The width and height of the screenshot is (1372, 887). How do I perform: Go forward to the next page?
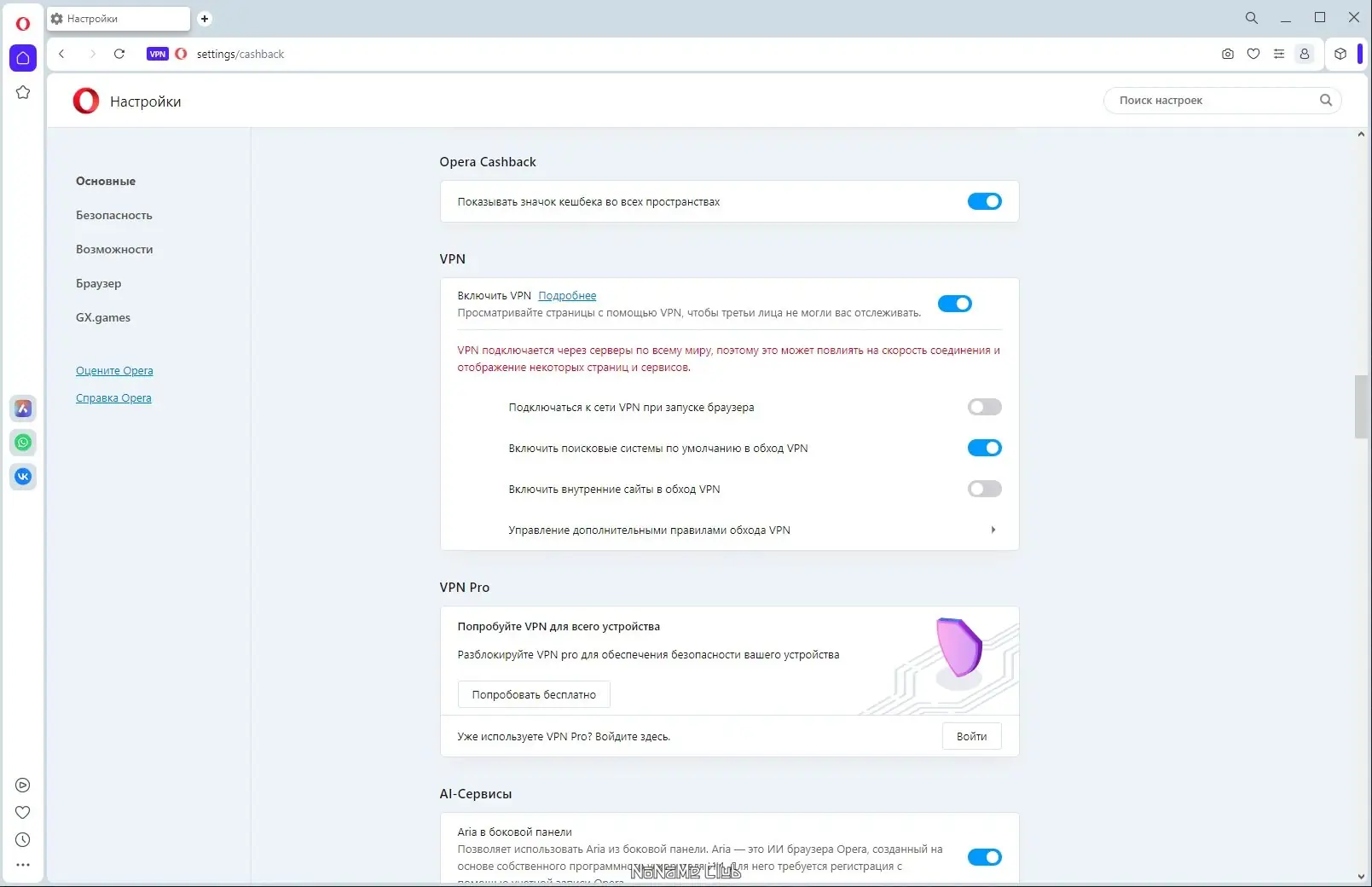(92, 54)
